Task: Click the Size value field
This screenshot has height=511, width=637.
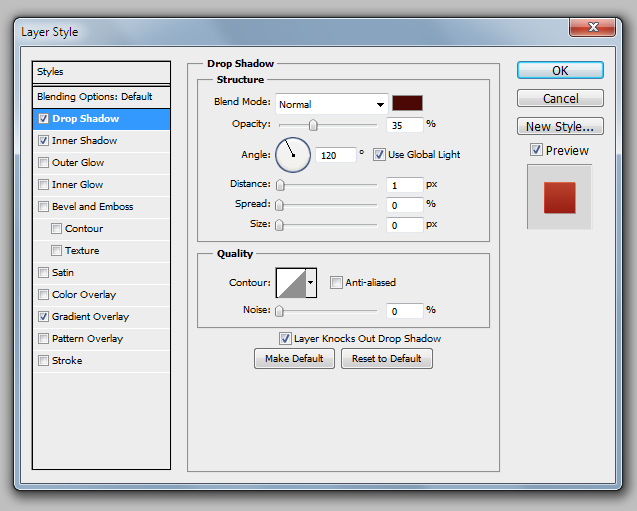Action: pos(405,225)
